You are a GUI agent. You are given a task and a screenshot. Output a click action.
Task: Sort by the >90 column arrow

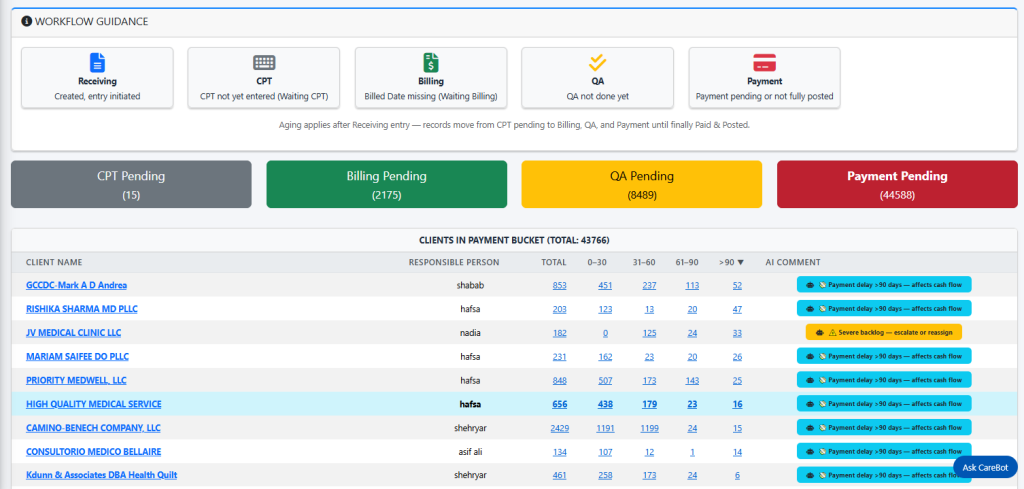pos(740,262)
